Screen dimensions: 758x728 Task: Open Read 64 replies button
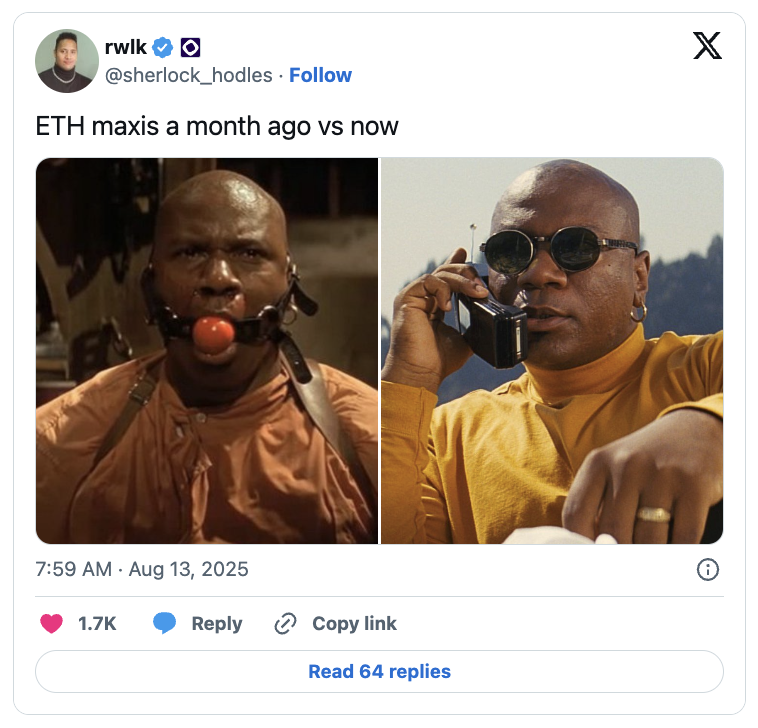click(x=379, y=671)
